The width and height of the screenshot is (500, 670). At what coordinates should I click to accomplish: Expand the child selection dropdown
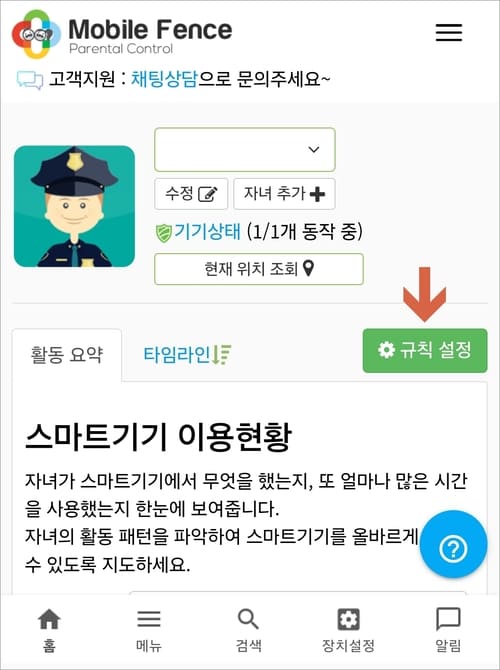[244, 150]
